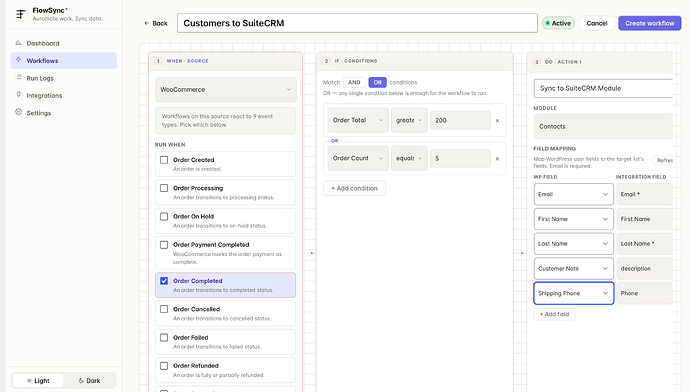The image size is (690, 392).
Task: Click the Create workflow button
Action: click(650, 23)
